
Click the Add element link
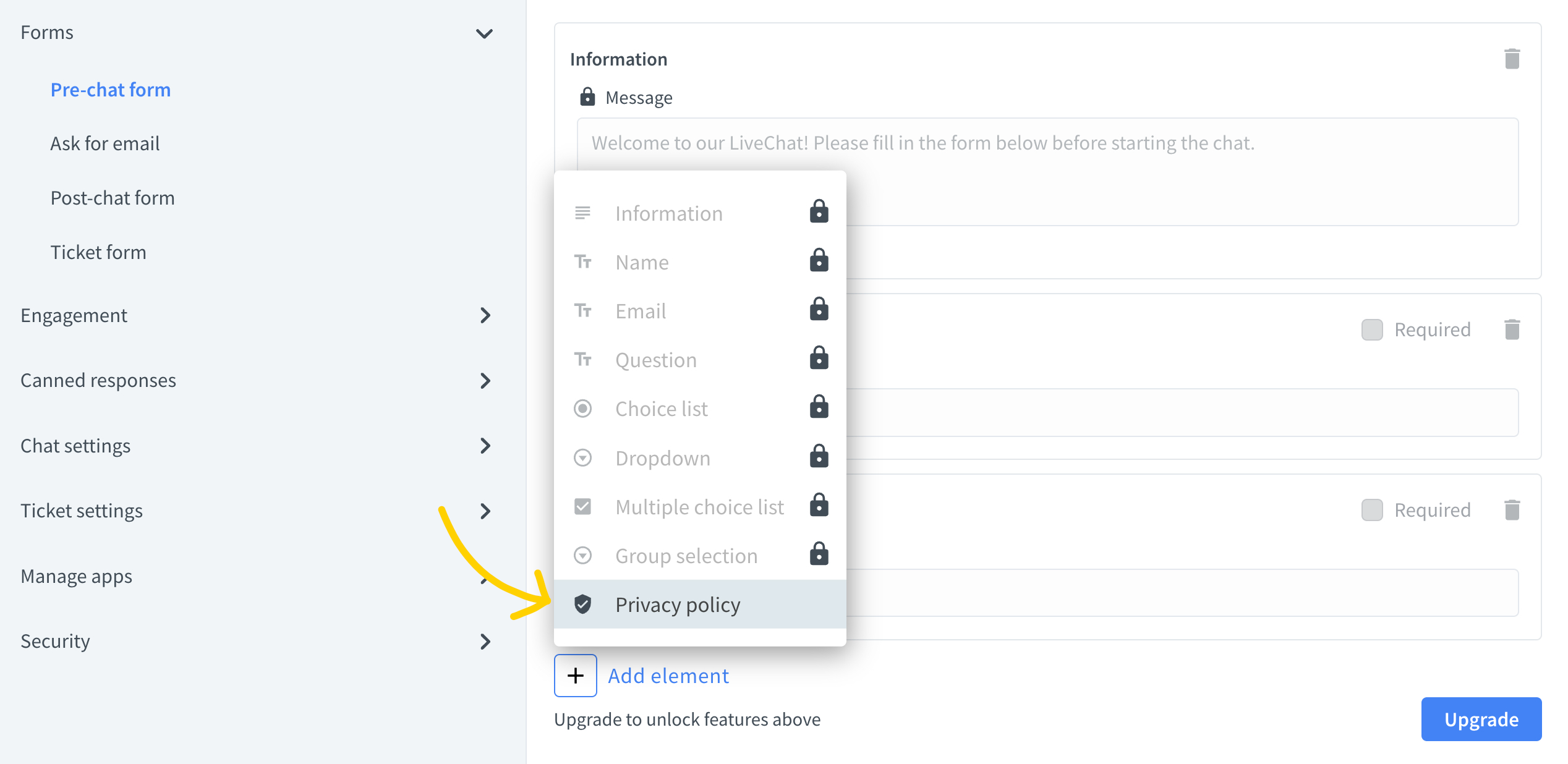pos(668,676)
